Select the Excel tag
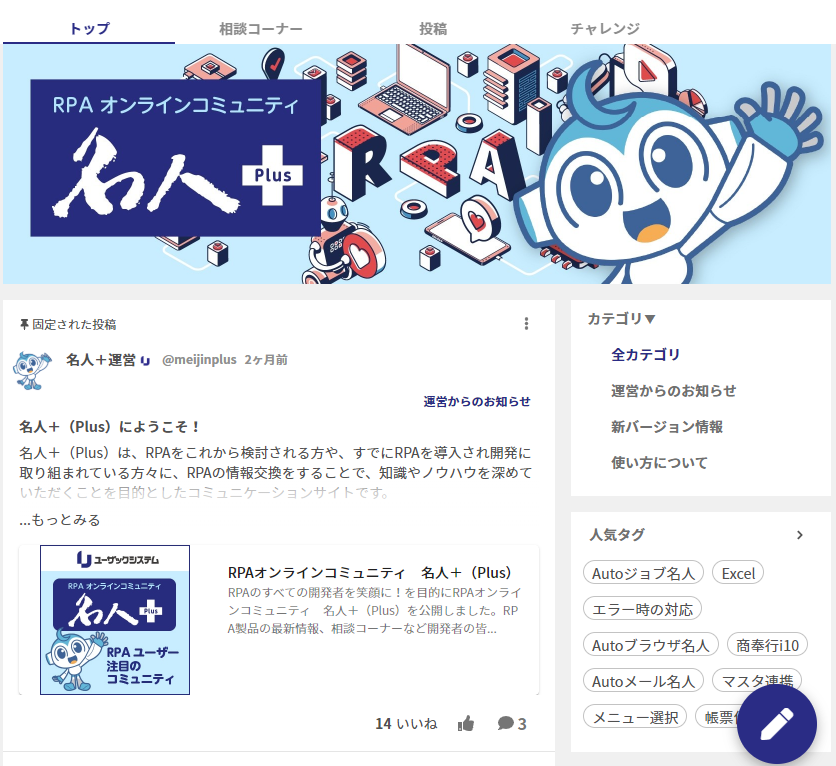Image resolution: width=836 pixels, height=766 pixels. click(738, 573)
